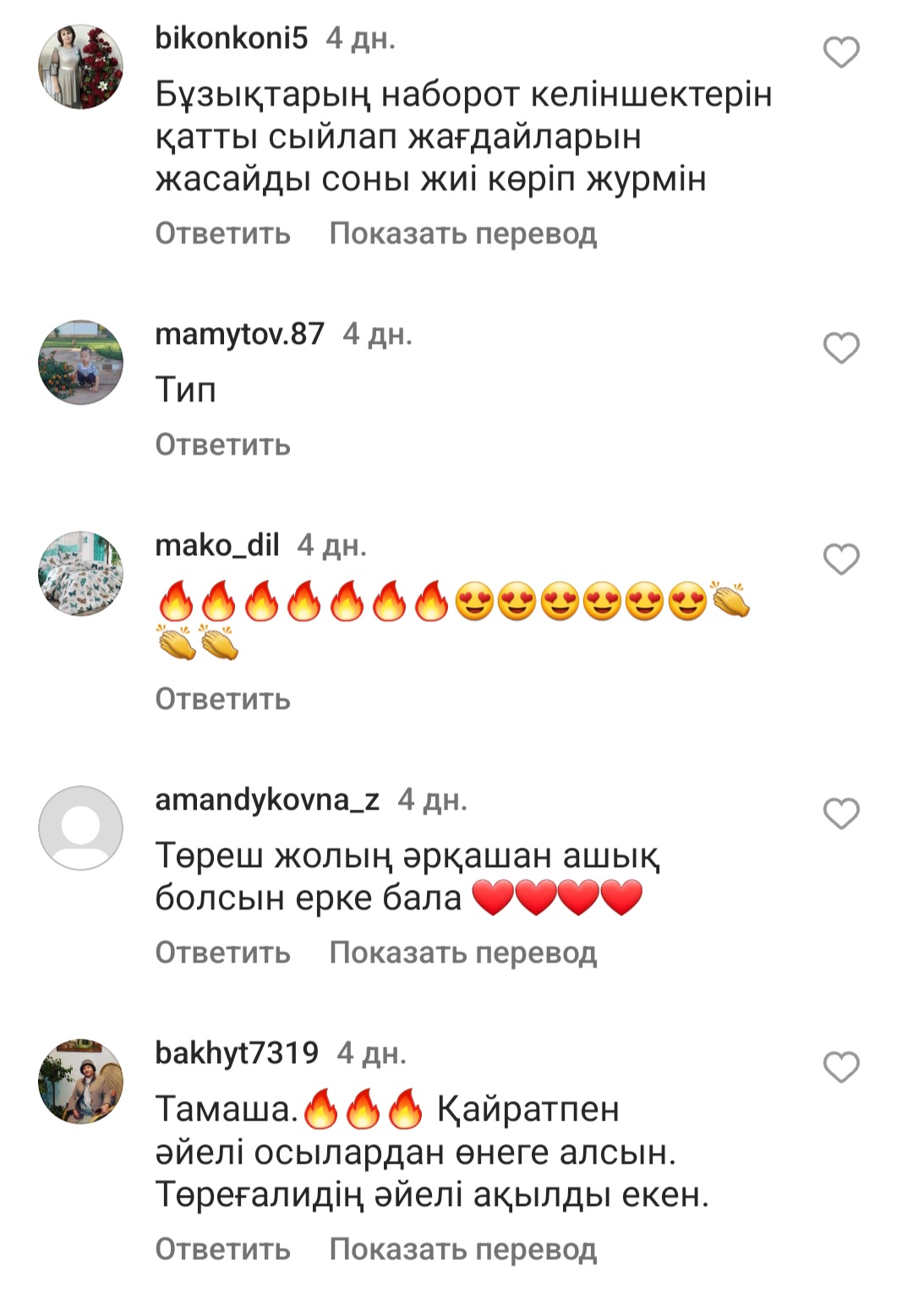Heart the comment from bakhyt7319

(x=841, y=1067)
